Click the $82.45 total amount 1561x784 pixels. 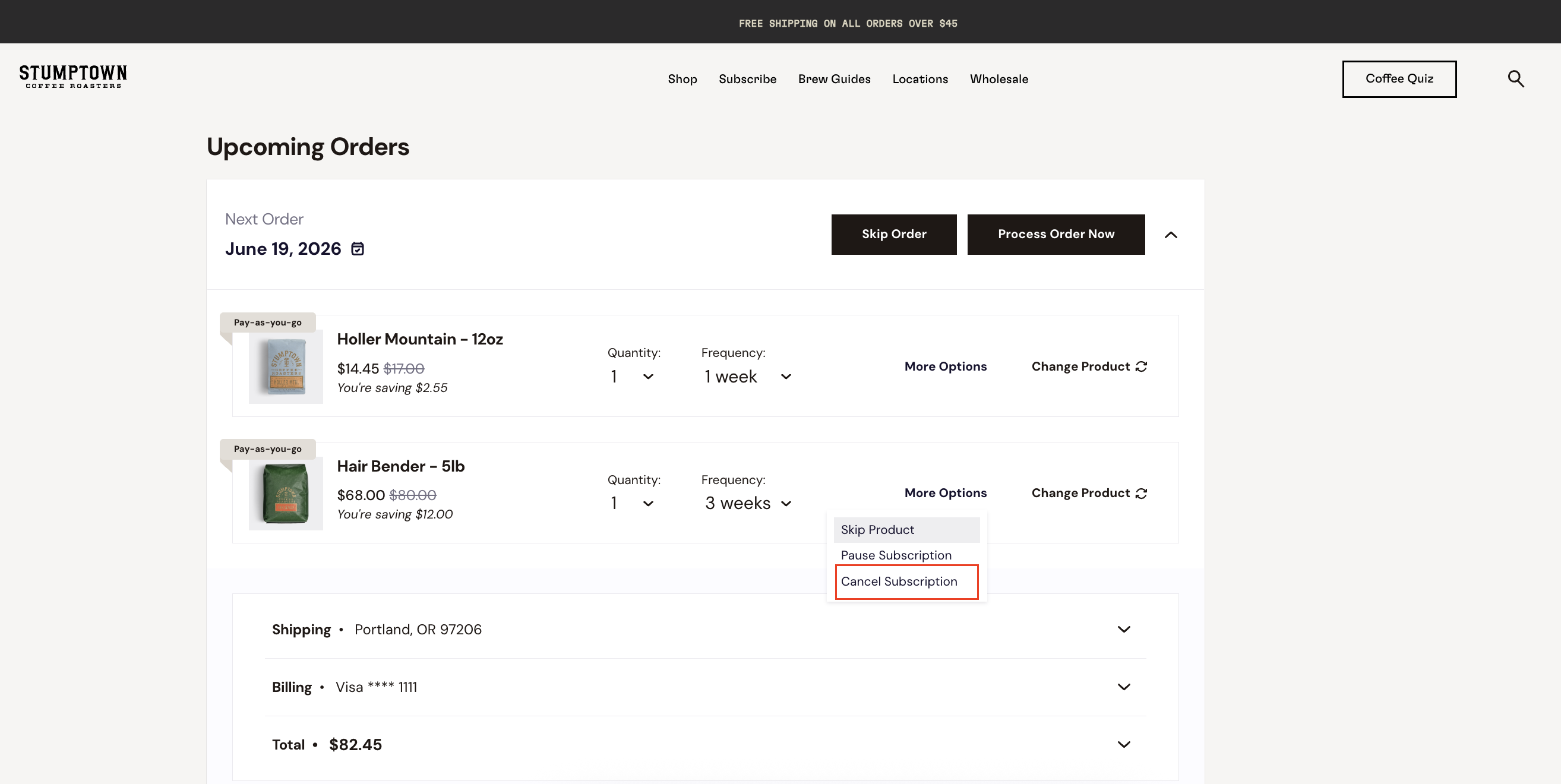(x=355, y=745)
